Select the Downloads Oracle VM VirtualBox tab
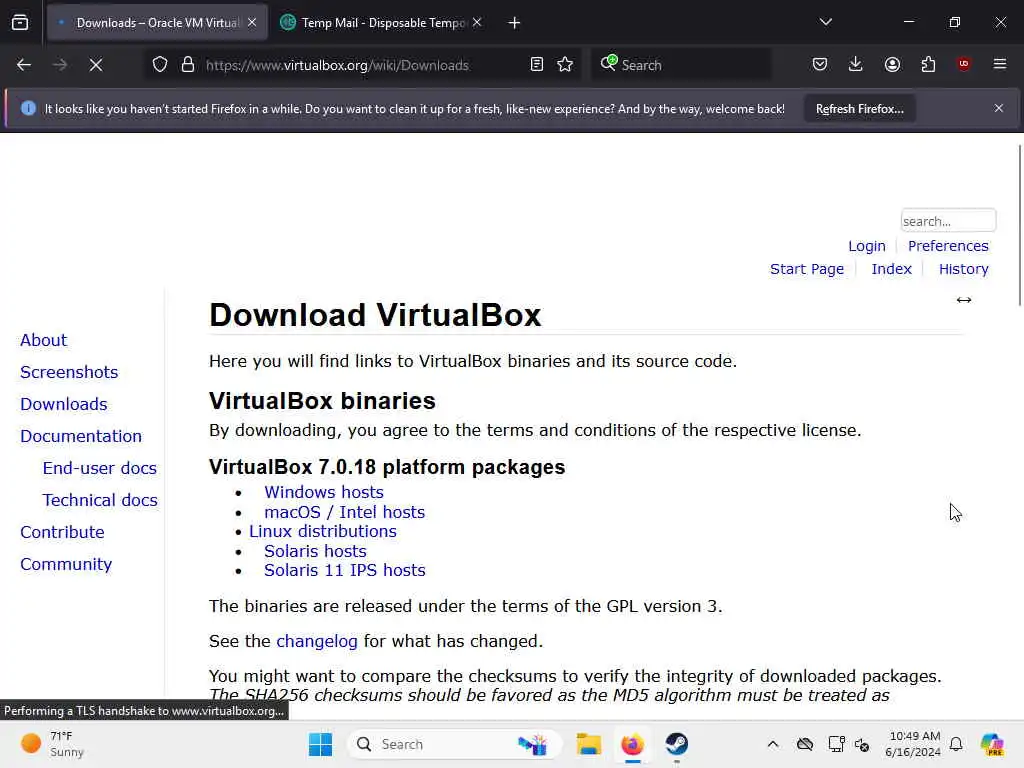Image resolution: width=1024 pixels, height=768 pixels. coord(157,23)
